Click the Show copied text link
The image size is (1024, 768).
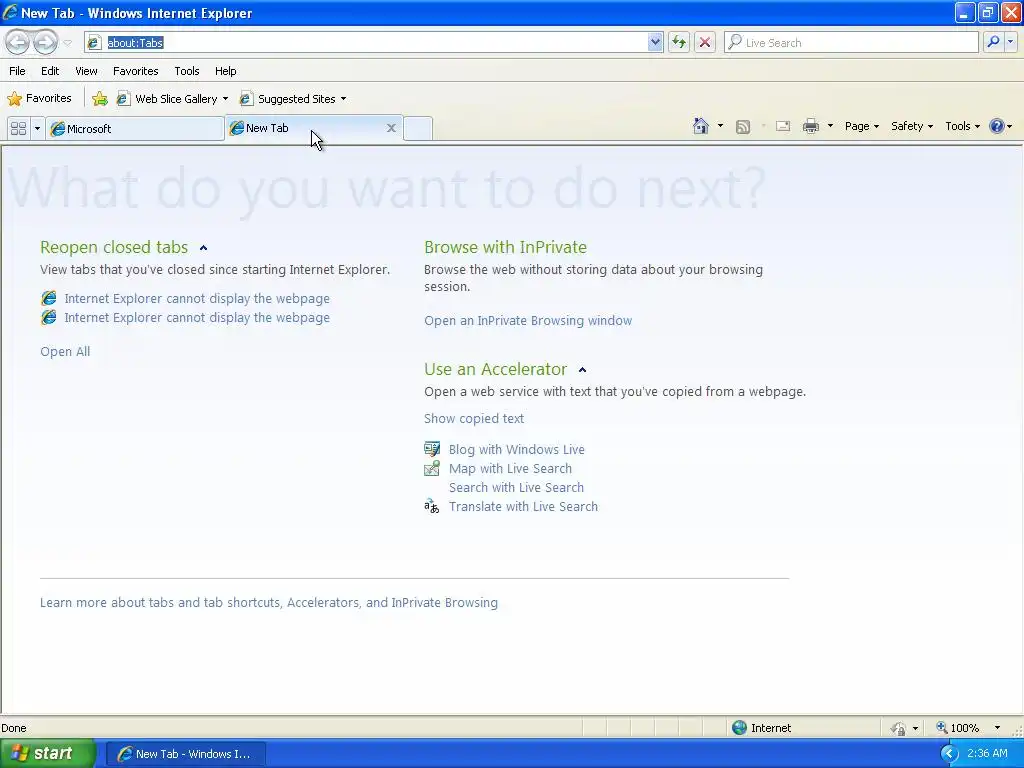click(x=473, y=419)
